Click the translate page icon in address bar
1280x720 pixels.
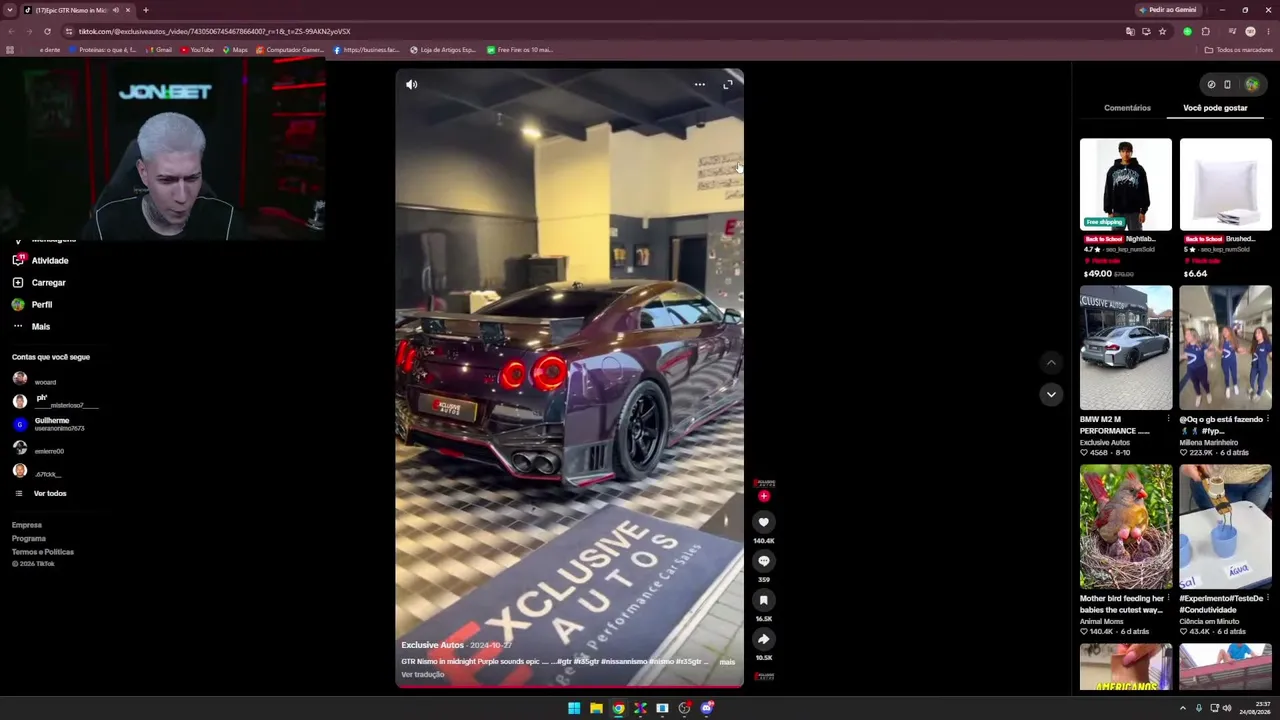[x=1130, y=31]
